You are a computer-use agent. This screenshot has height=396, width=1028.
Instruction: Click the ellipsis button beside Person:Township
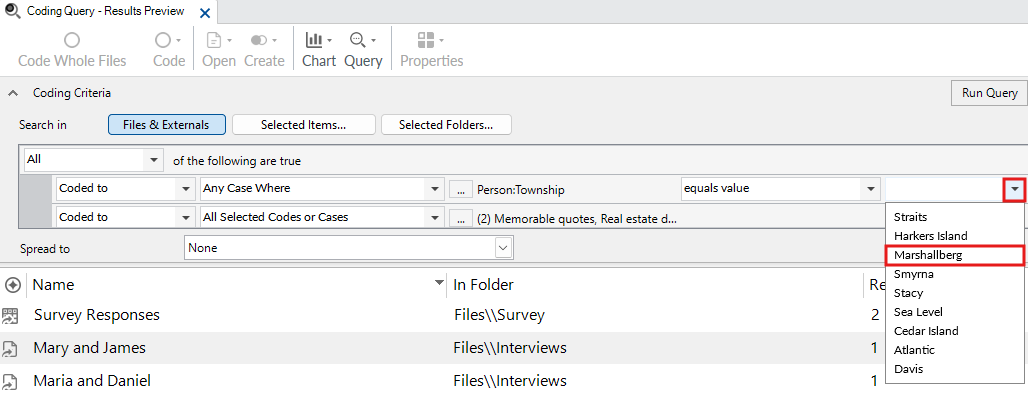(461, 189)
